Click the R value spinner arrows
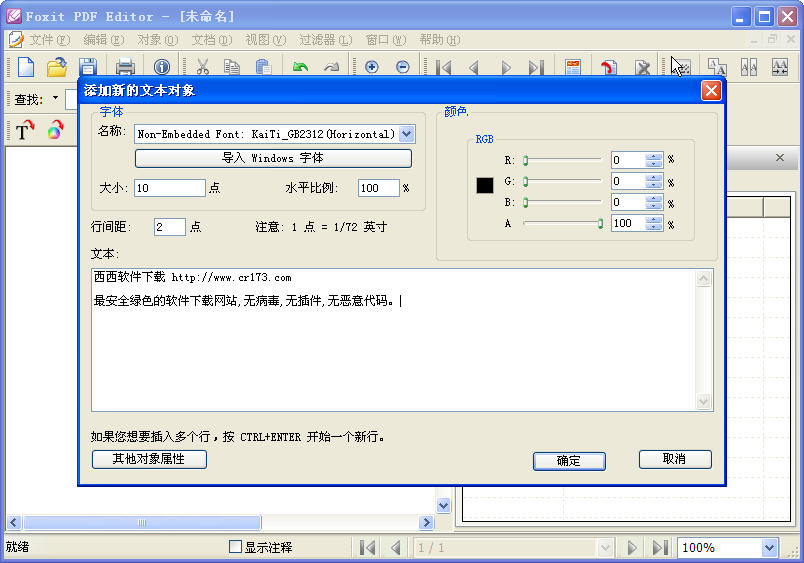This screenshot has width=804, height=563. 653,160
